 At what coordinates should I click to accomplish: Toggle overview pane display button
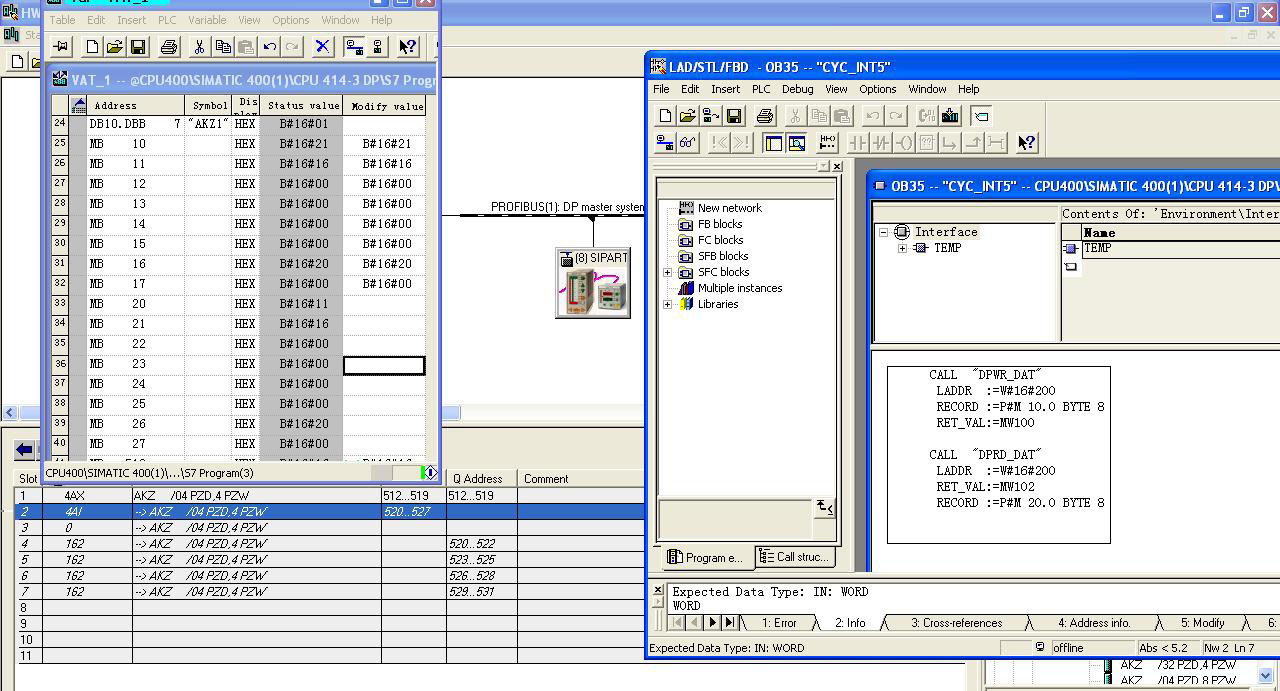[773, 143]
